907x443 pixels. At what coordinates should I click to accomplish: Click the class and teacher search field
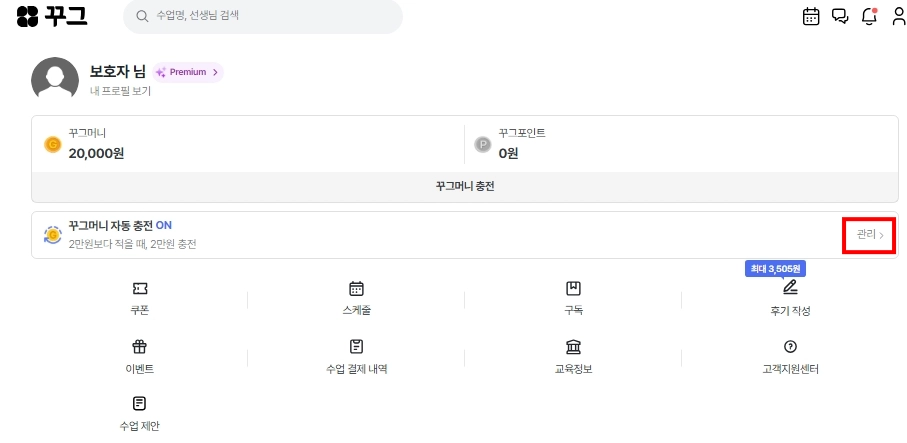pyautogui.click(x=263, y=17)
